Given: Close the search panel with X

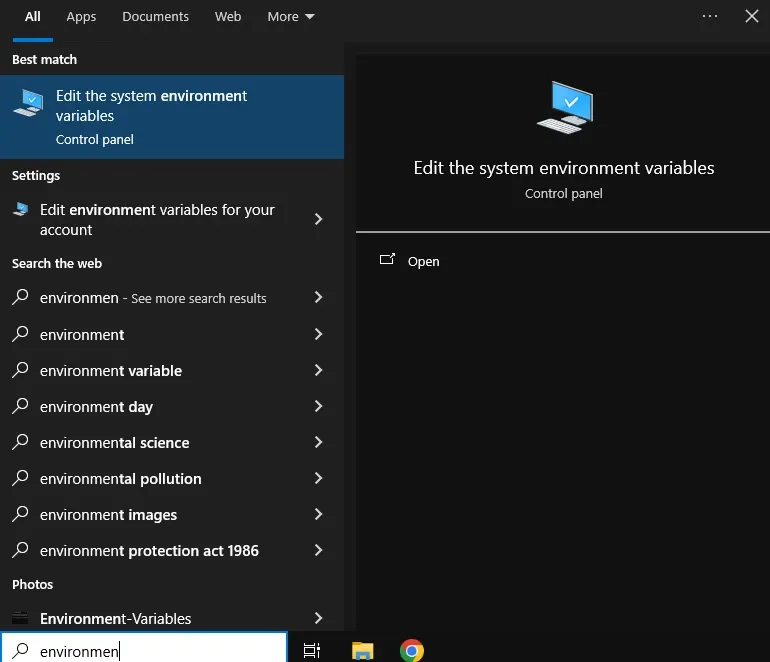Looking at the screenshot, I should [x=751, y=16].
